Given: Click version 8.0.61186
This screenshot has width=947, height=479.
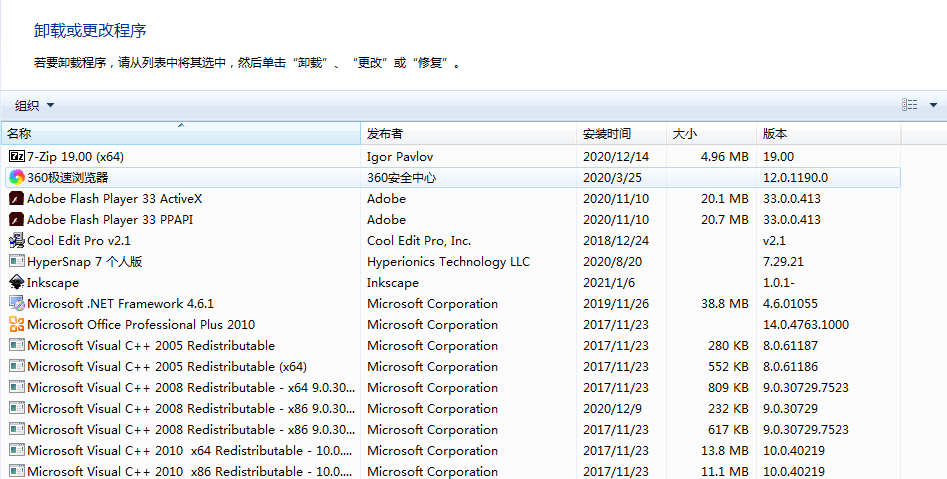Looking at the screenshot, I should [x=790, y=367].
